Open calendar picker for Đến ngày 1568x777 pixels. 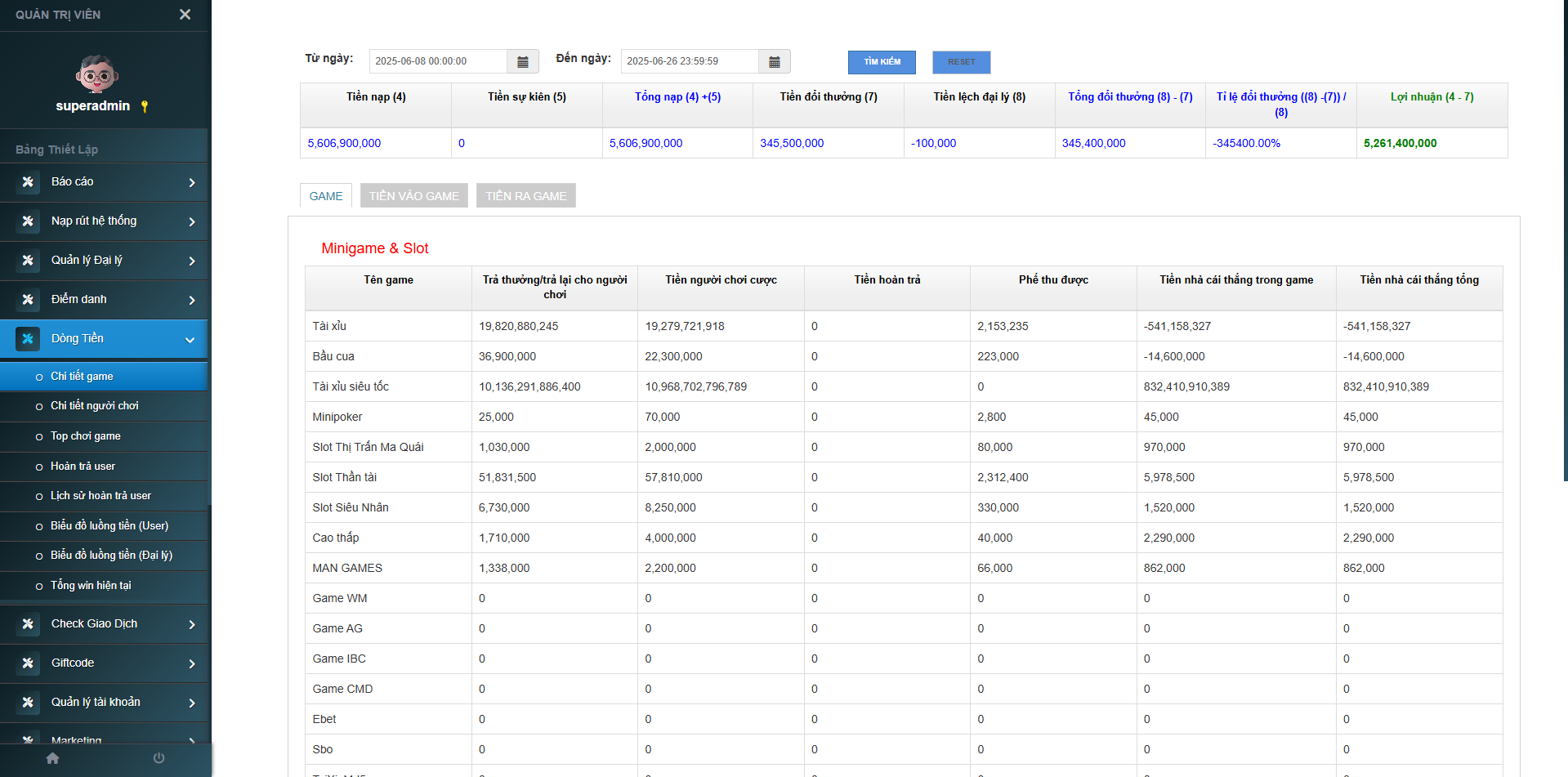point(775,62)
